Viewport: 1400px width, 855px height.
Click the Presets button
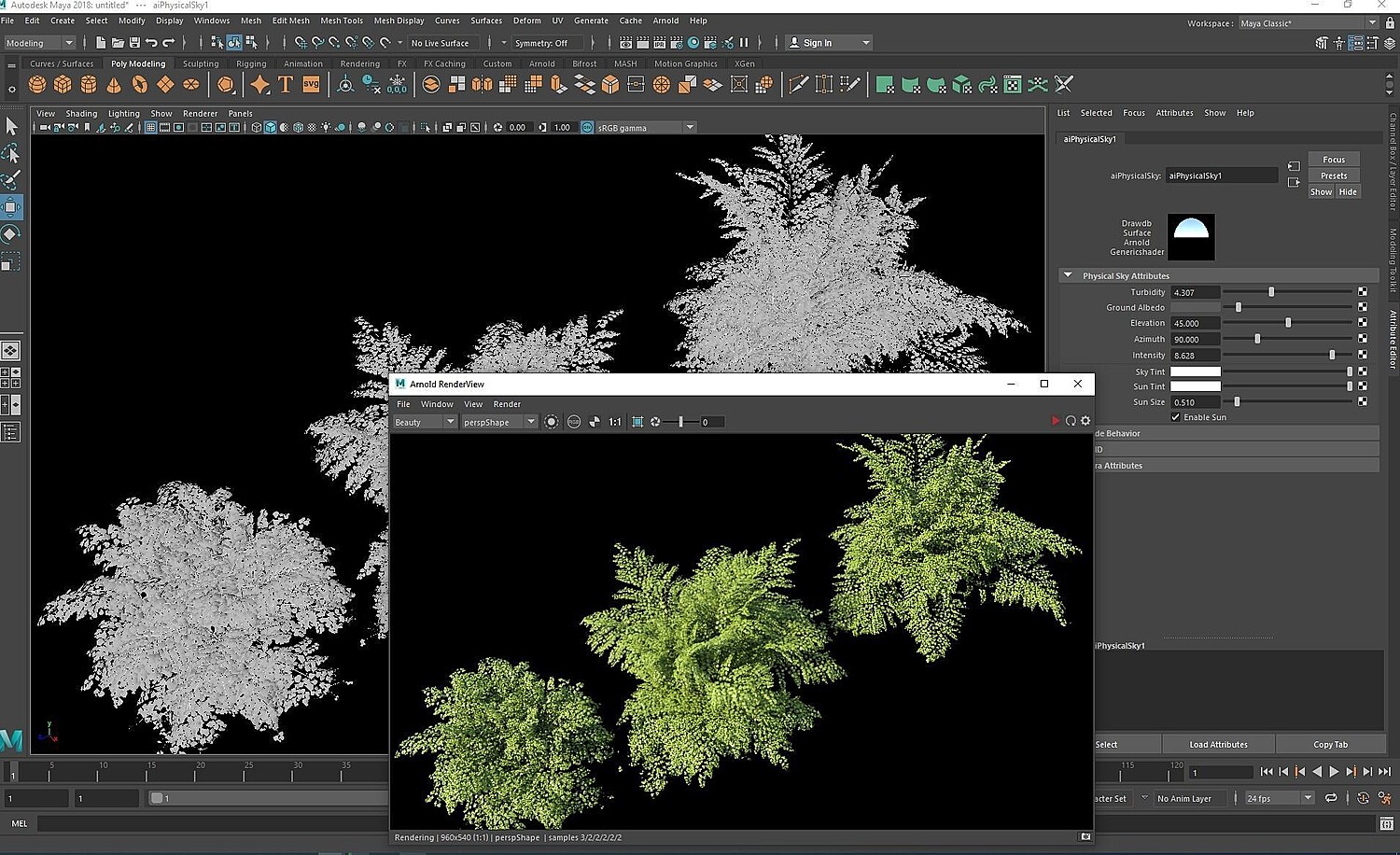(1333, 175)
